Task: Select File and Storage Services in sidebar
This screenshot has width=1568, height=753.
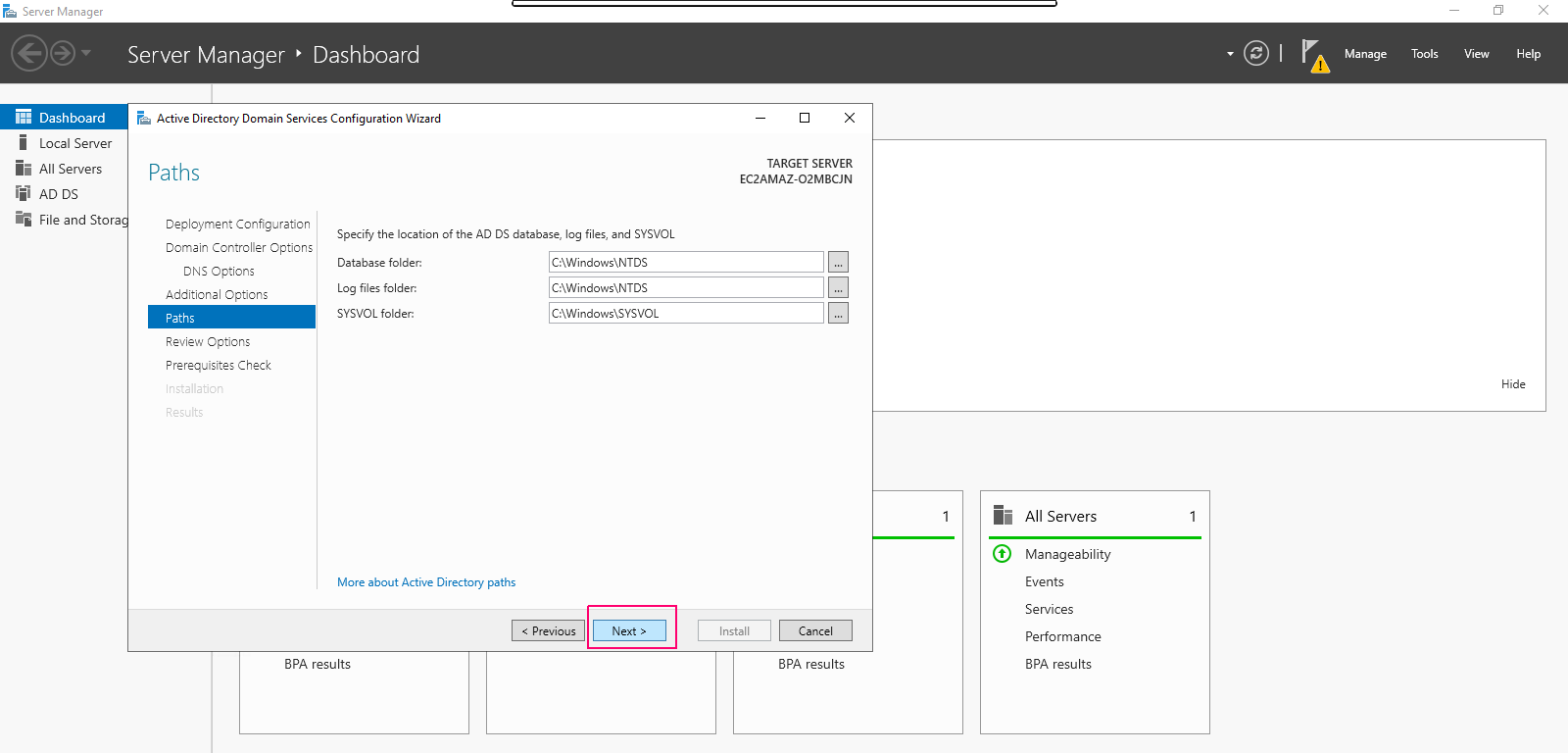Action: [83, 220]
